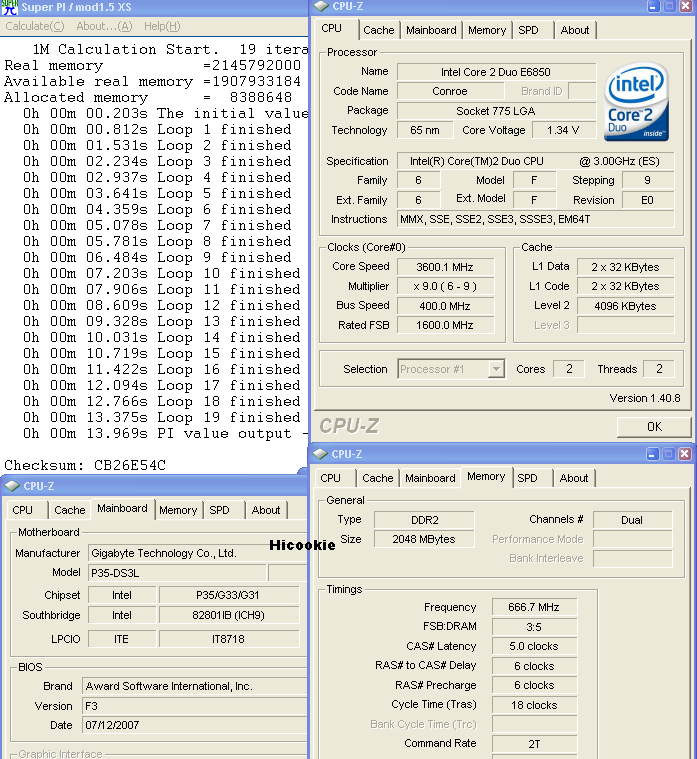Switch to Mainboard tab in top CPU-Z window

pos(431,30)
